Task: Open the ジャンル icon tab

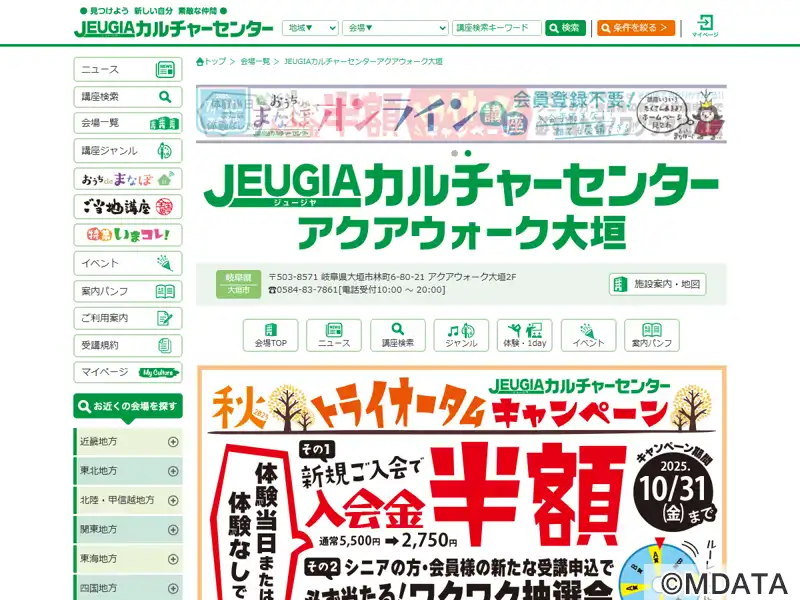Action: [461, 335]
